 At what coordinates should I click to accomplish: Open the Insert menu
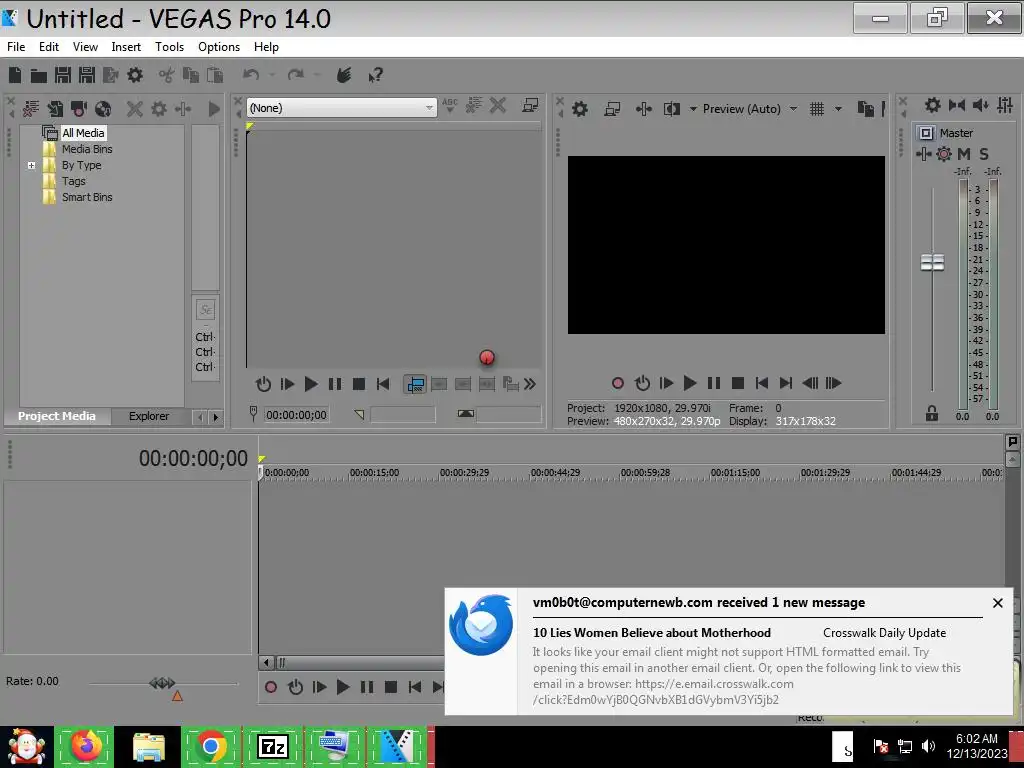(126, 47)
